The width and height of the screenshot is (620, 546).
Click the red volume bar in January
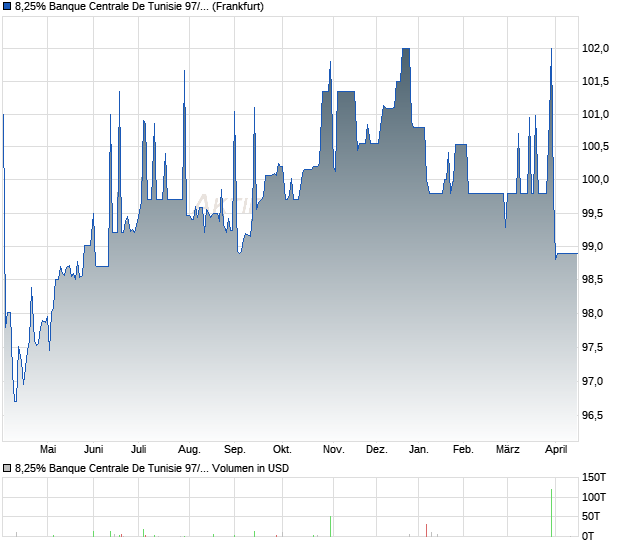[x=426, y=530]
